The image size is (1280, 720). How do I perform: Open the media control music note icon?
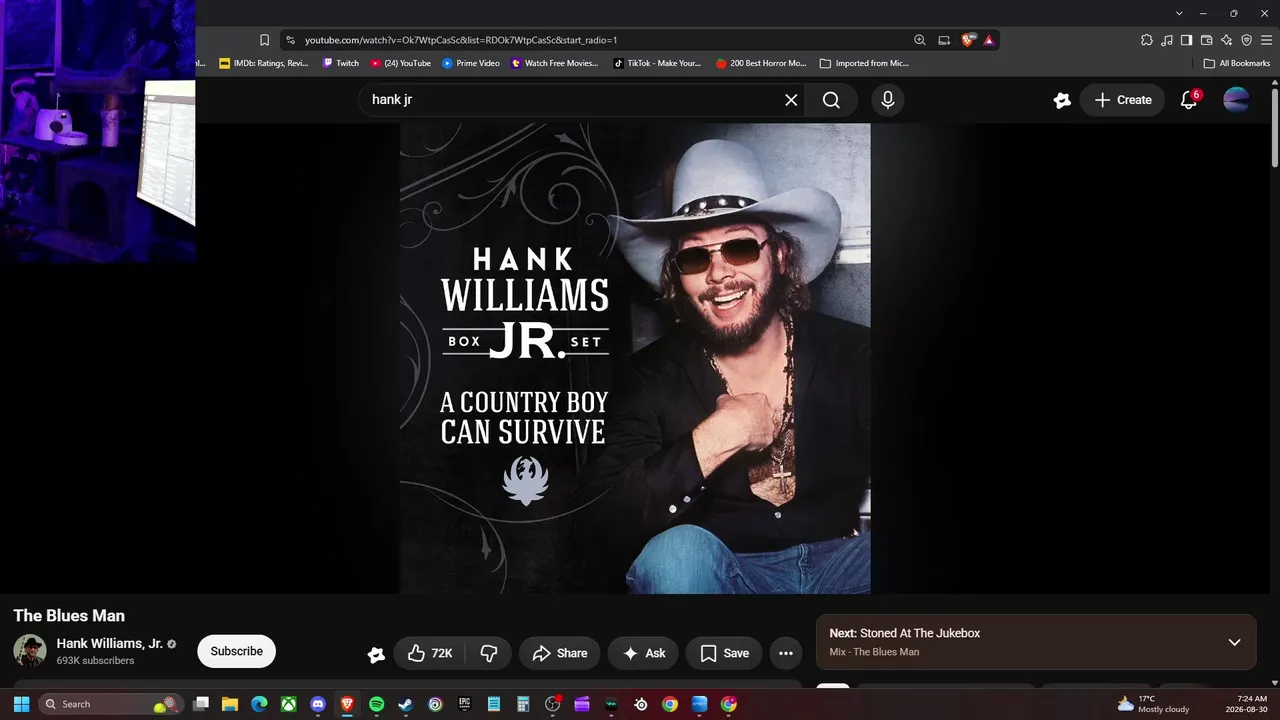click(x=1167, y=40)
